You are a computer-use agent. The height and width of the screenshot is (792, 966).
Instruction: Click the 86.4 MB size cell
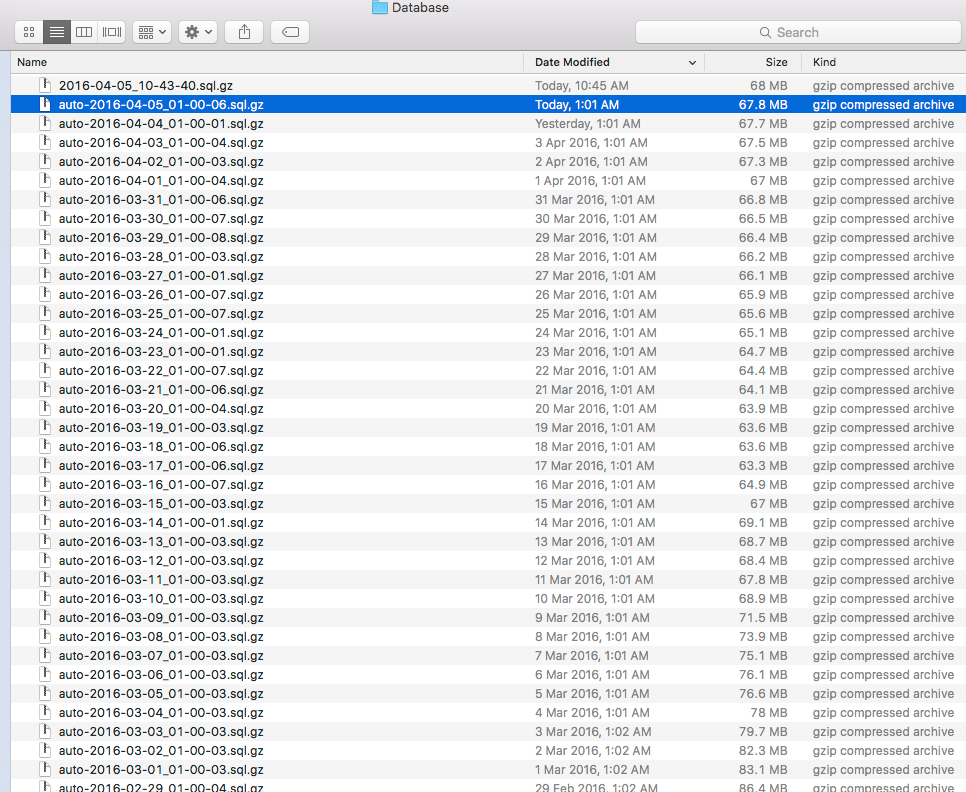tap(763, 788)
